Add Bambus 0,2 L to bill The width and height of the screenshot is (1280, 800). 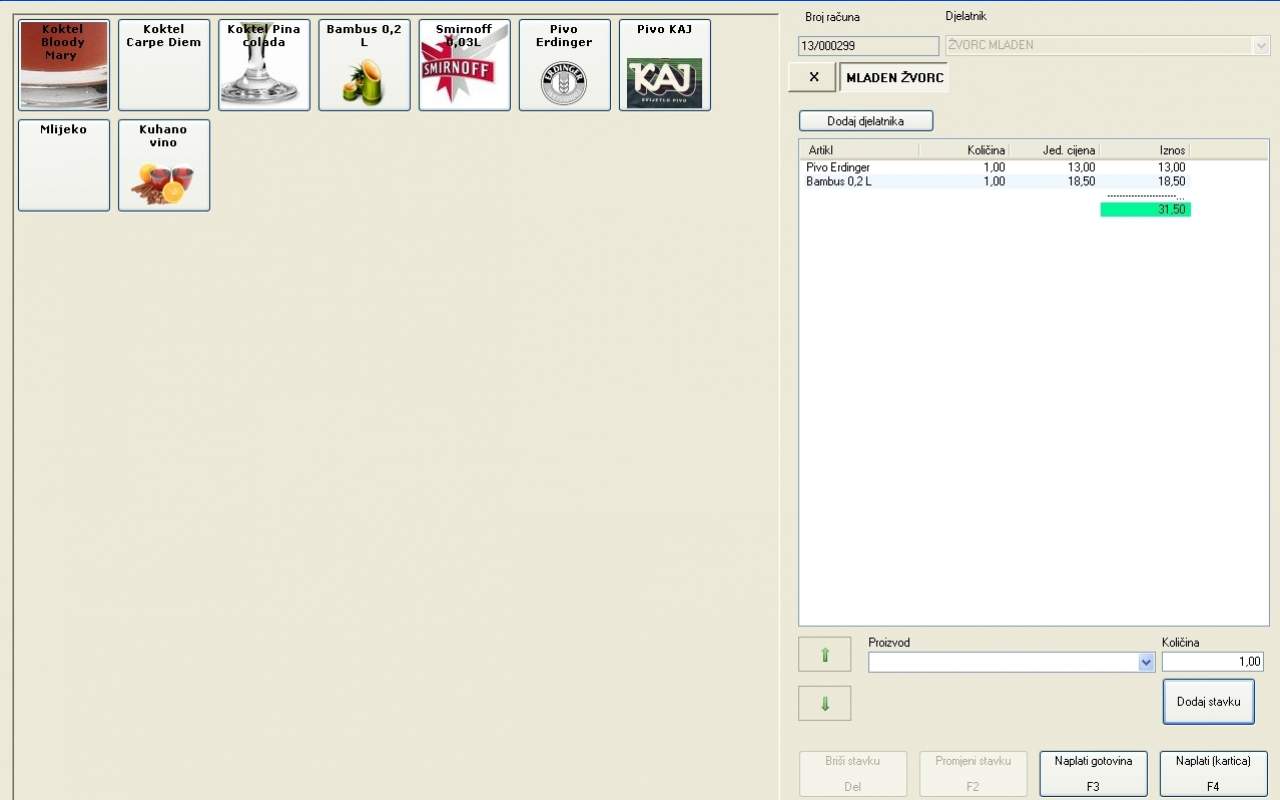(364, 65)
